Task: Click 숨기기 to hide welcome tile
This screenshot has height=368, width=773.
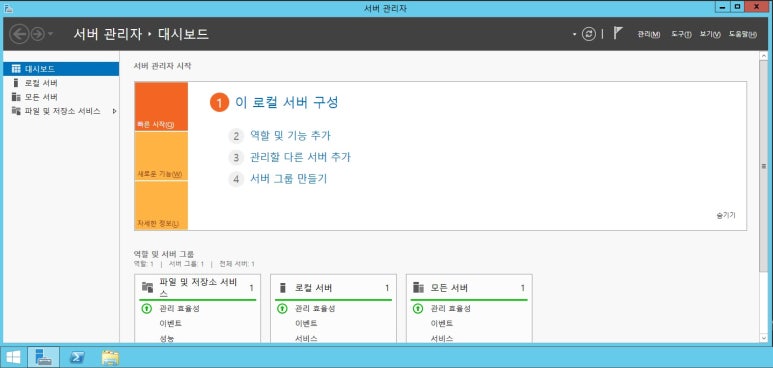Action: coord(726,216)
